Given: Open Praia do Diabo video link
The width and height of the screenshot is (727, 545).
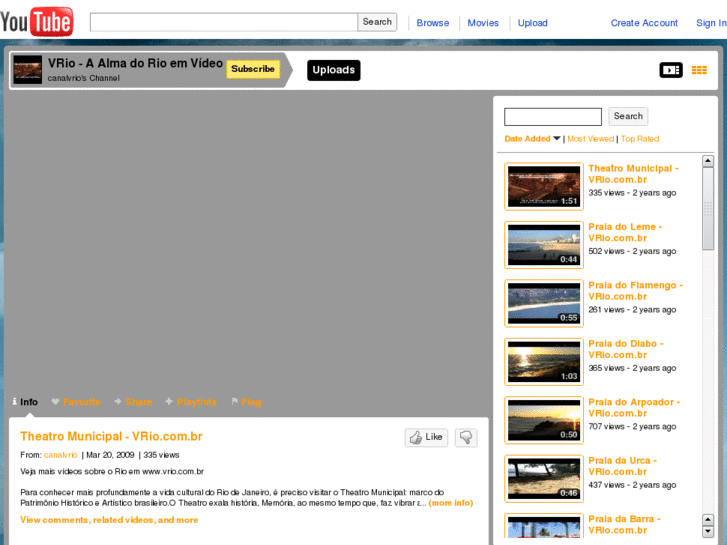Looking at the screenshot, I should (x=626, y=349).
